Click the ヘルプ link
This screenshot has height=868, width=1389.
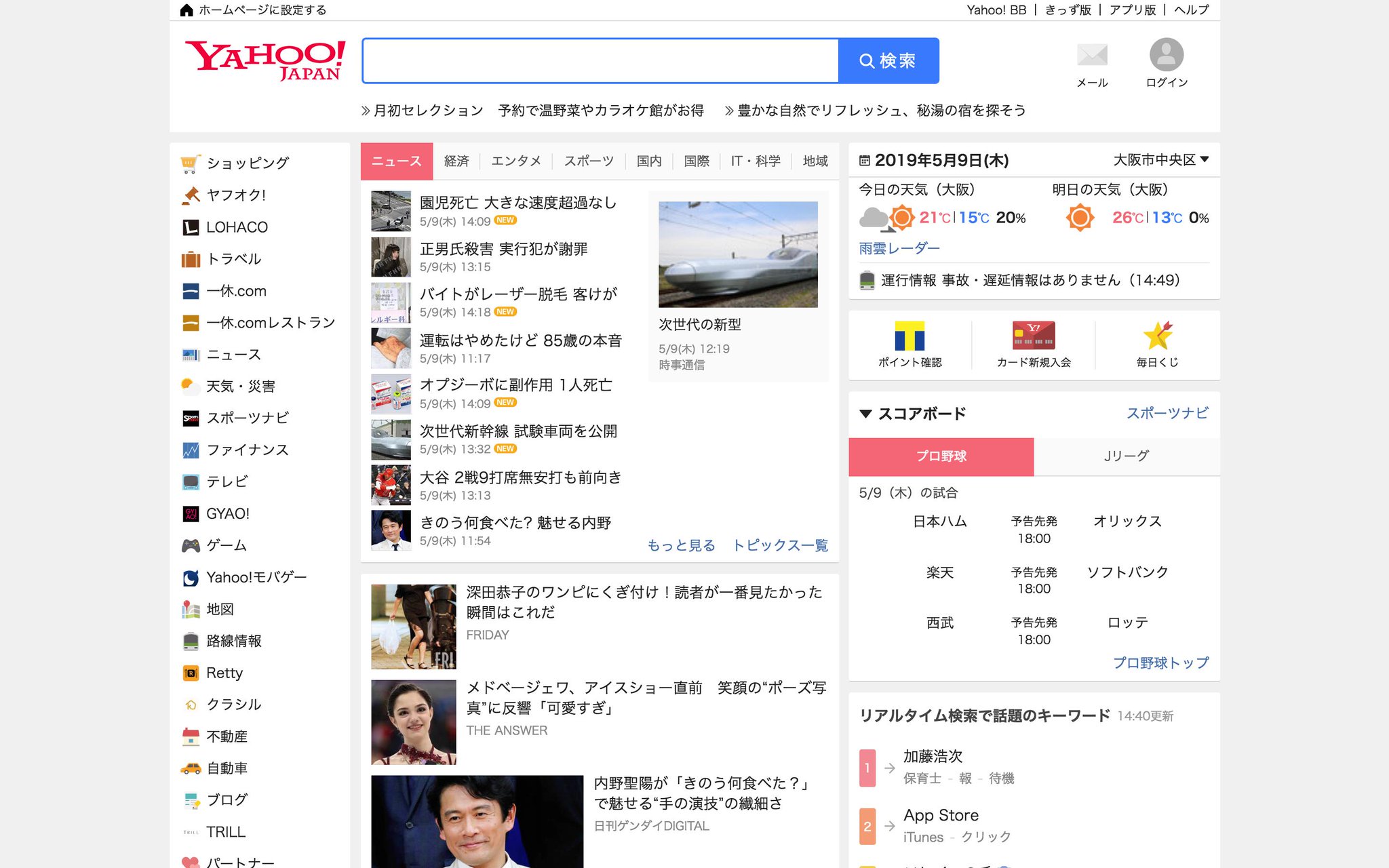[x=1192, y=9]
